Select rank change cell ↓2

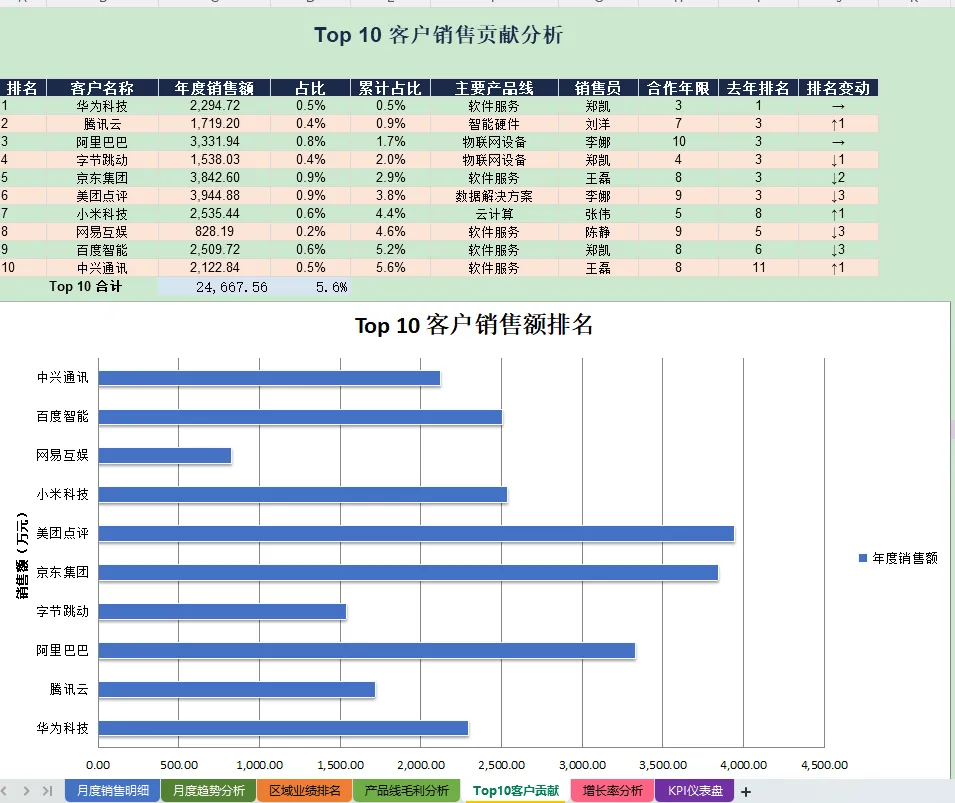click(x=838, y=178)
